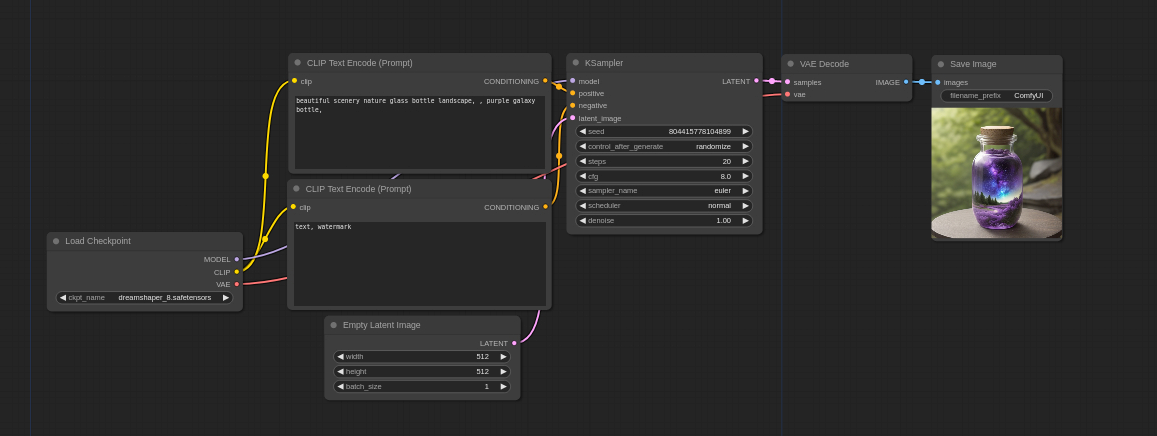
Task: Click the generated galaxy bottle image preview
Action: (x=996, y=173)
